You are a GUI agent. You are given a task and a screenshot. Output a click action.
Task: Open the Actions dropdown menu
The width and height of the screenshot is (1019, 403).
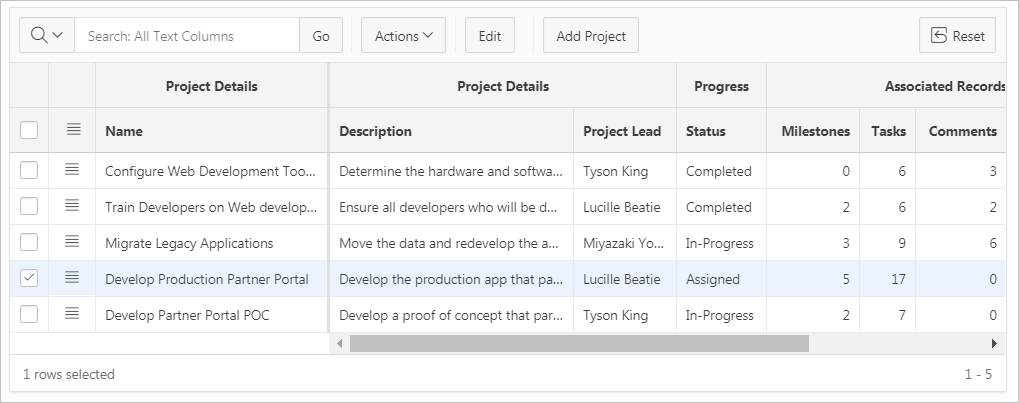pyautogui.click(x=403, y=36)
